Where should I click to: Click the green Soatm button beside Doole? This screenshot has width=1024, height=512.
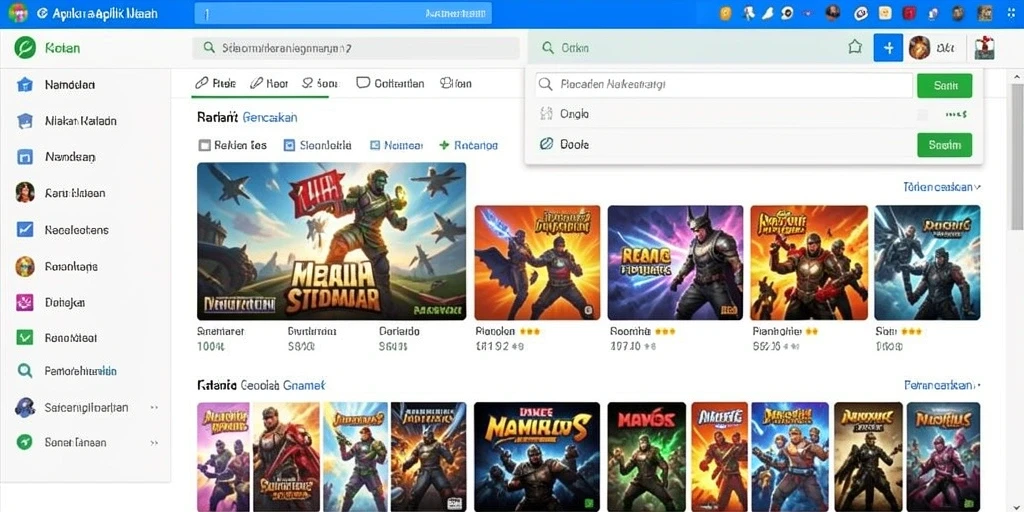point(944,145)
